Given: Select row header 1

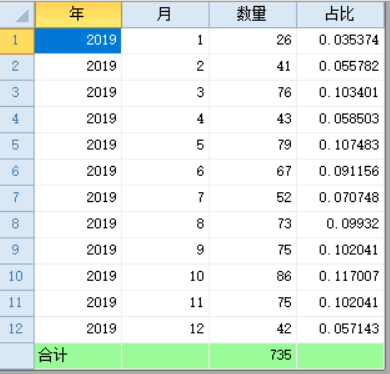Looking at the screenshot, I should (x=17, y=41).
